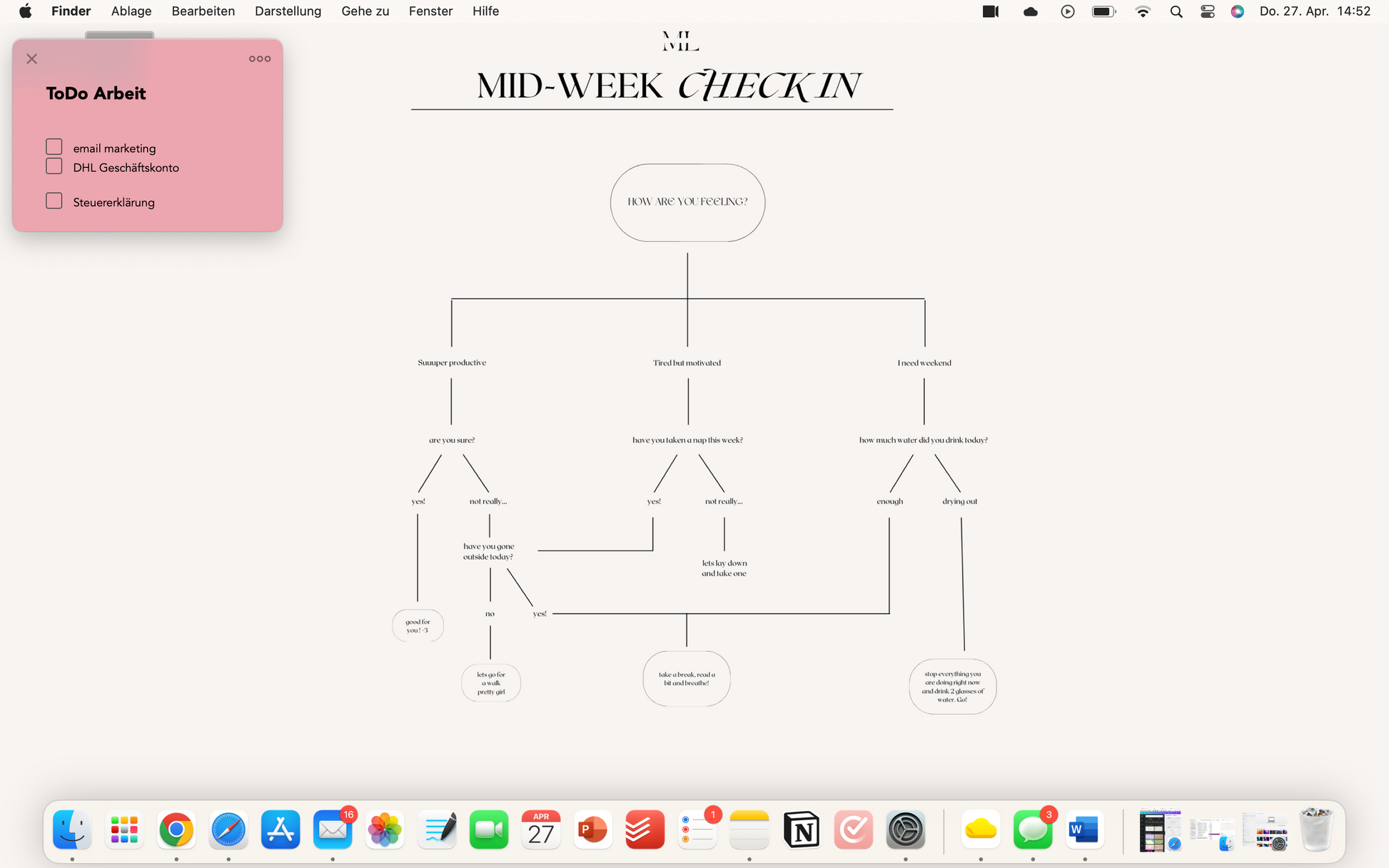
Task: Open Control Center in menu bar
Action: pyautogui.click(x=1207, y=11)
